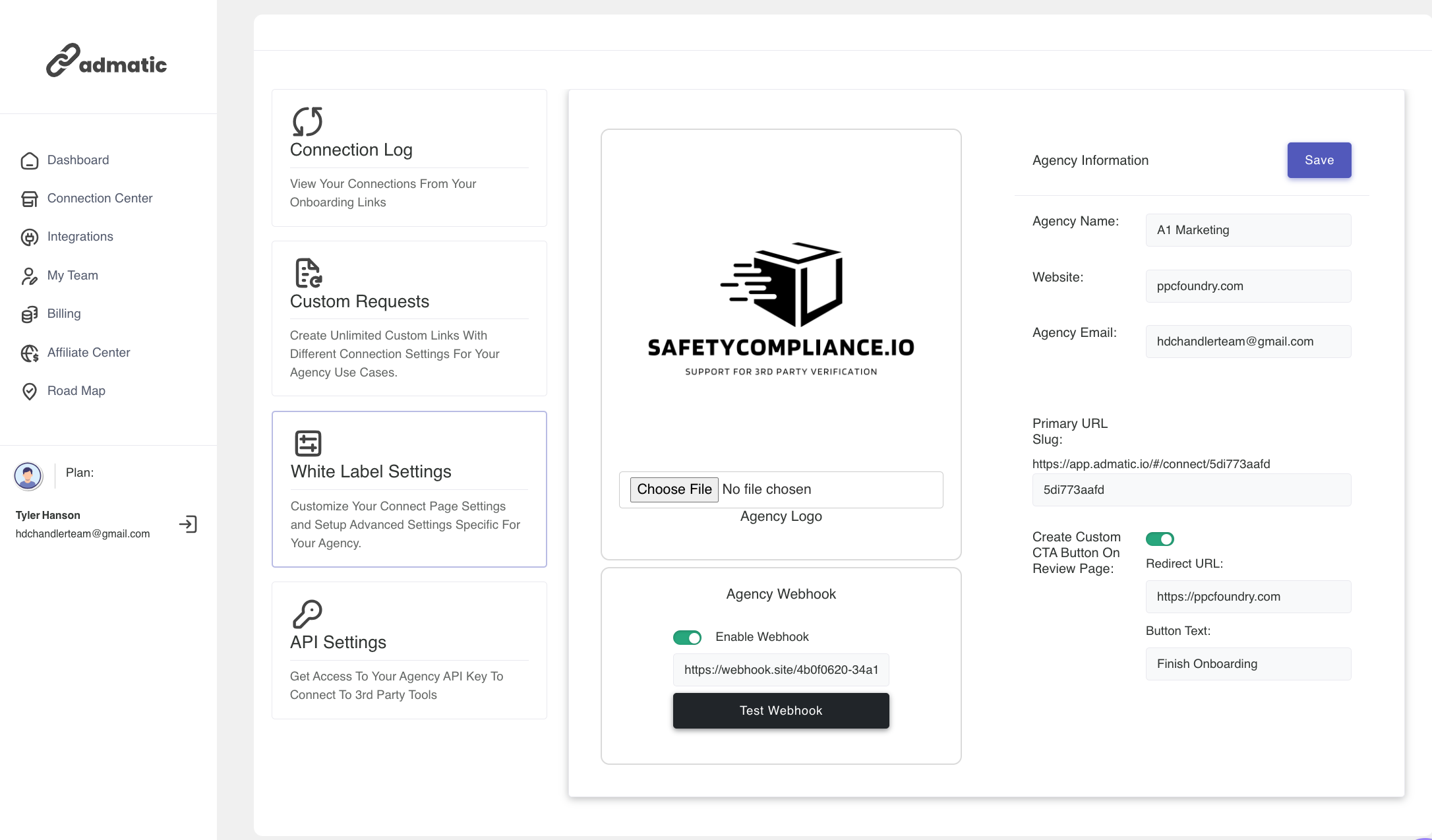Click the logout arrow icon
This screenshot has width=1432, height=840.
pos(188,524)
